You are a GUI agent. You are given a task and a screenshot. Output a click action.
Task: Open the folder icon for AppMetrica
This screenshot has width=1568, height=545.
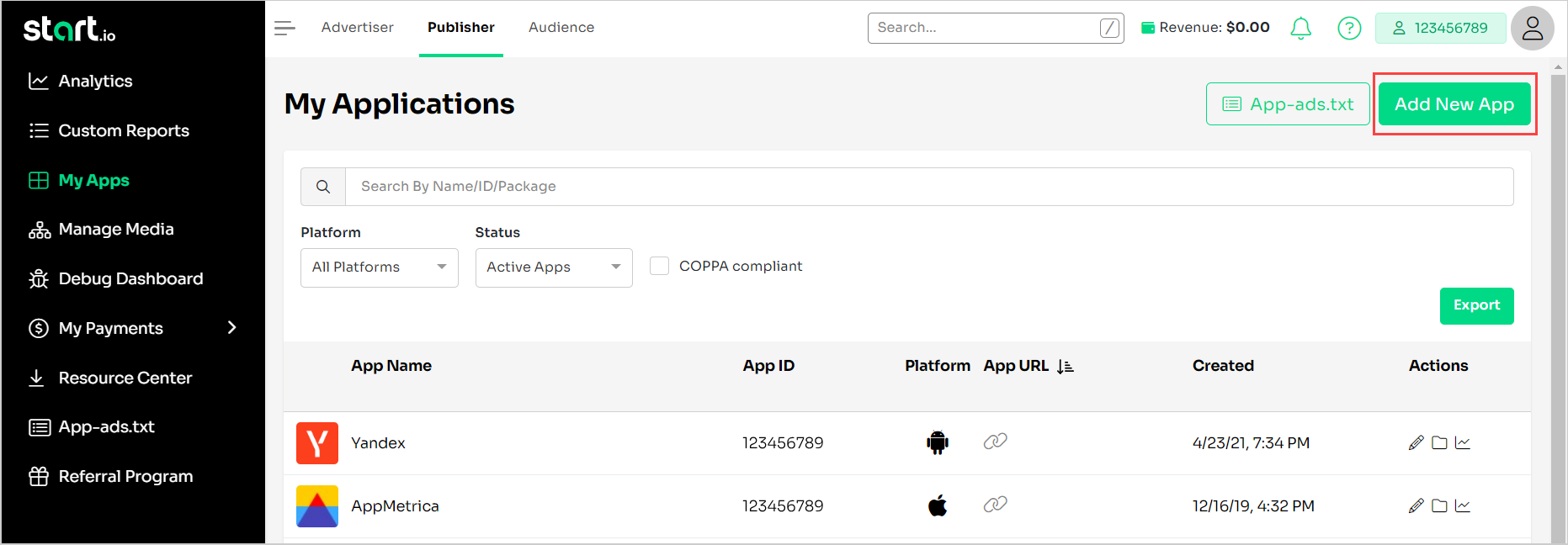tap(1439, 505)
